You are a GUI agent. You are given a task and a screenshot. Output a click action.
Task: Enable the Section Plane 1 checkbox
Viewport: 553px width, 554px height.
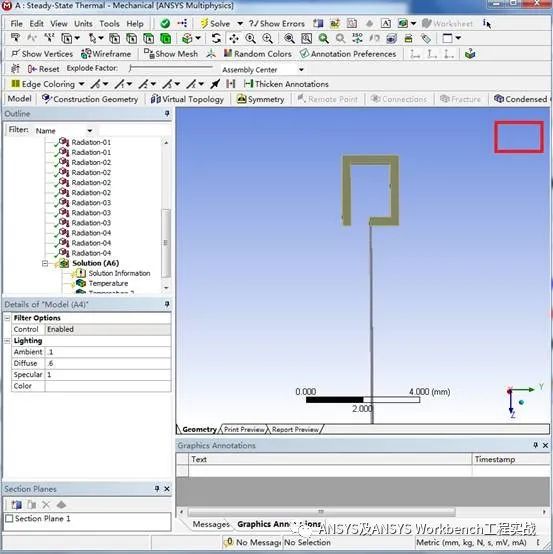pyautogui.click(x=10, y=518)
